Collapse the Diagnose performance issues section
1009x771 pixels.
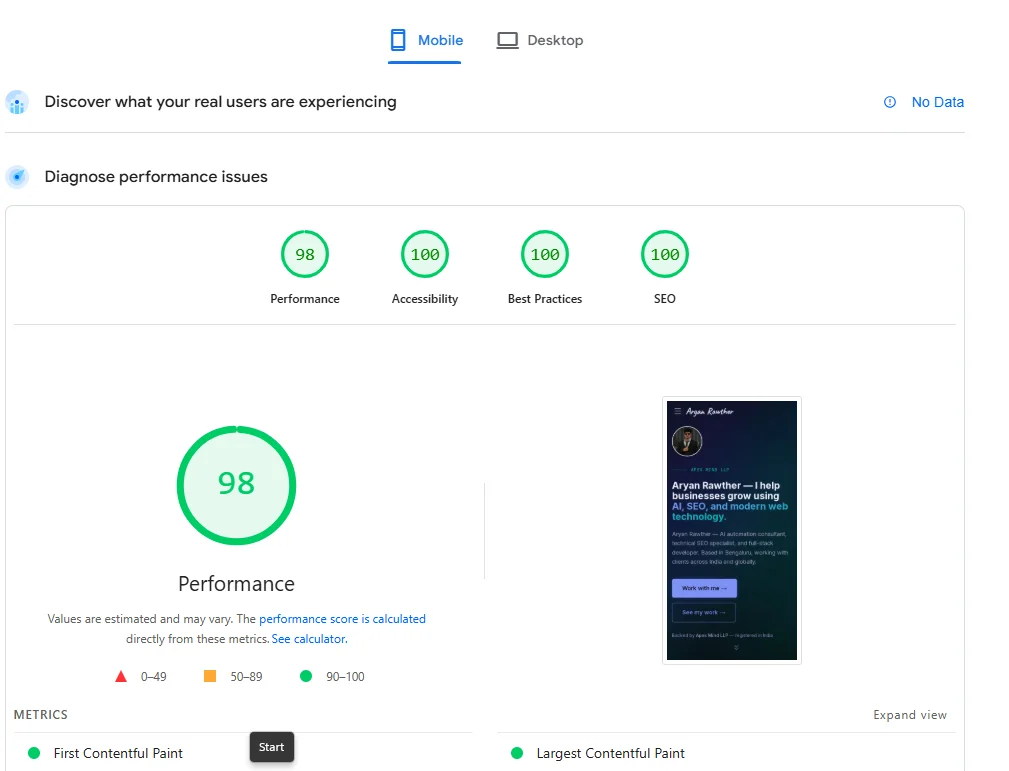(x=156, y=177)
